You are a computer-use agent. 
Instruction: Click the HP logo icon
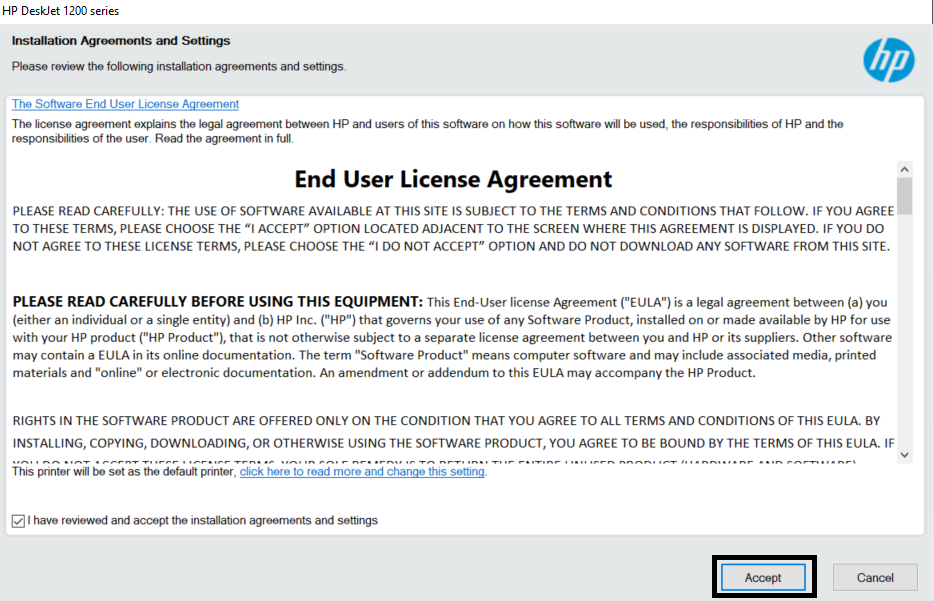click(x=889, y=60)
